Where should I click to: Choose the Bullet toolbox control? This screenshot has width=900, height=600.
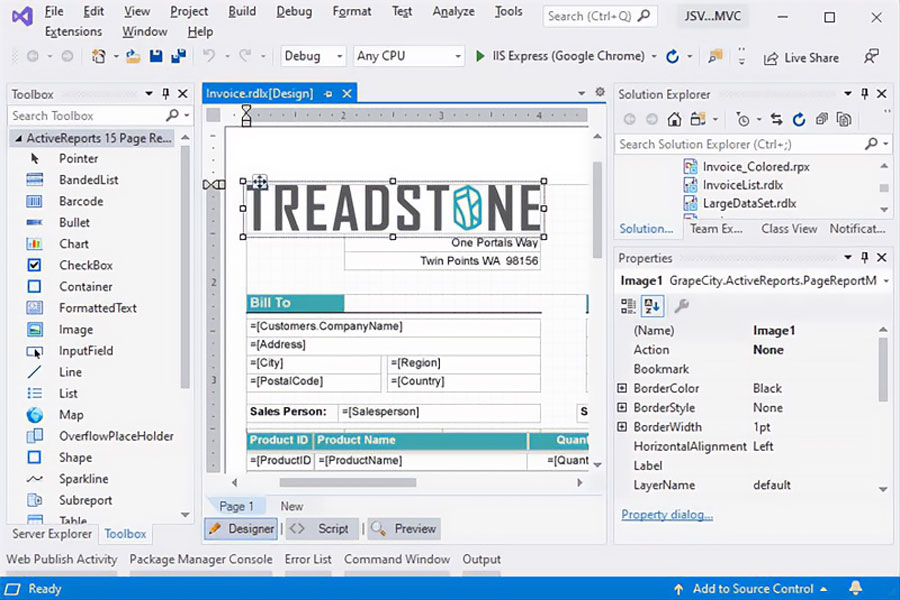74,222
